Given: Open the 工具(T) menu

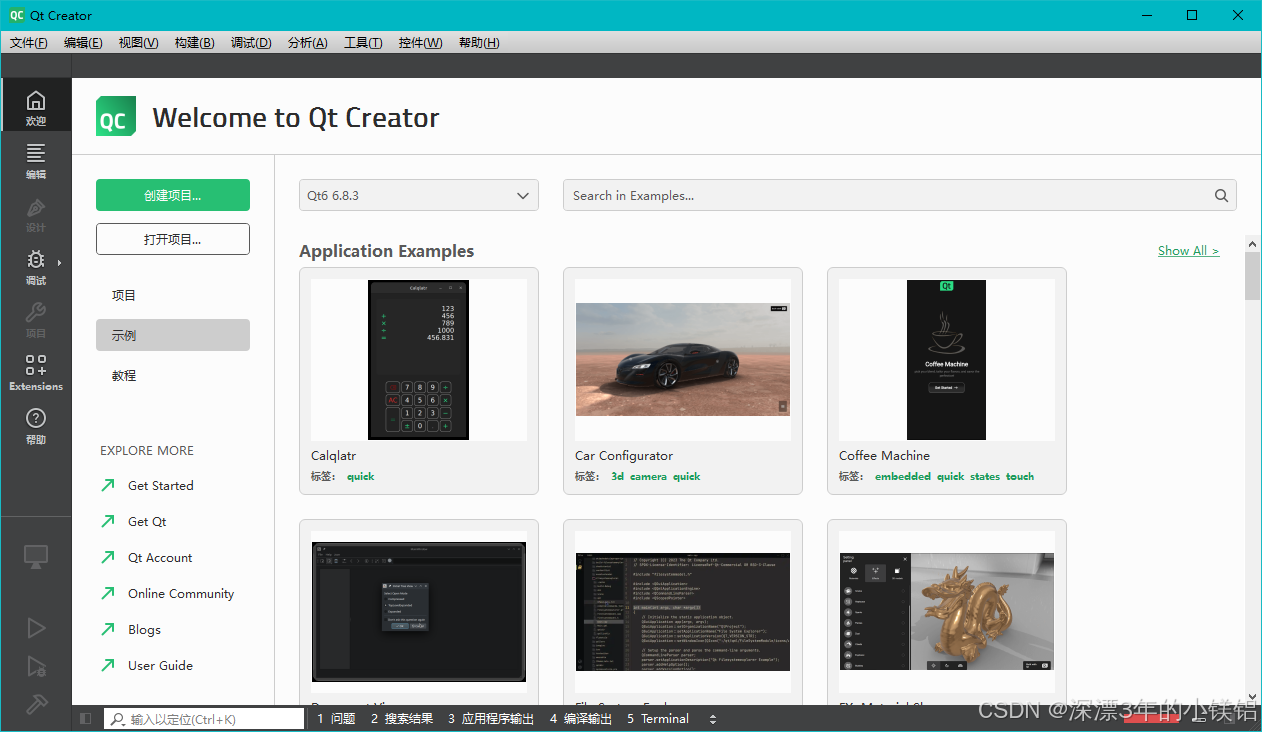Looking at the screenshot, I should tap(363, 42).
